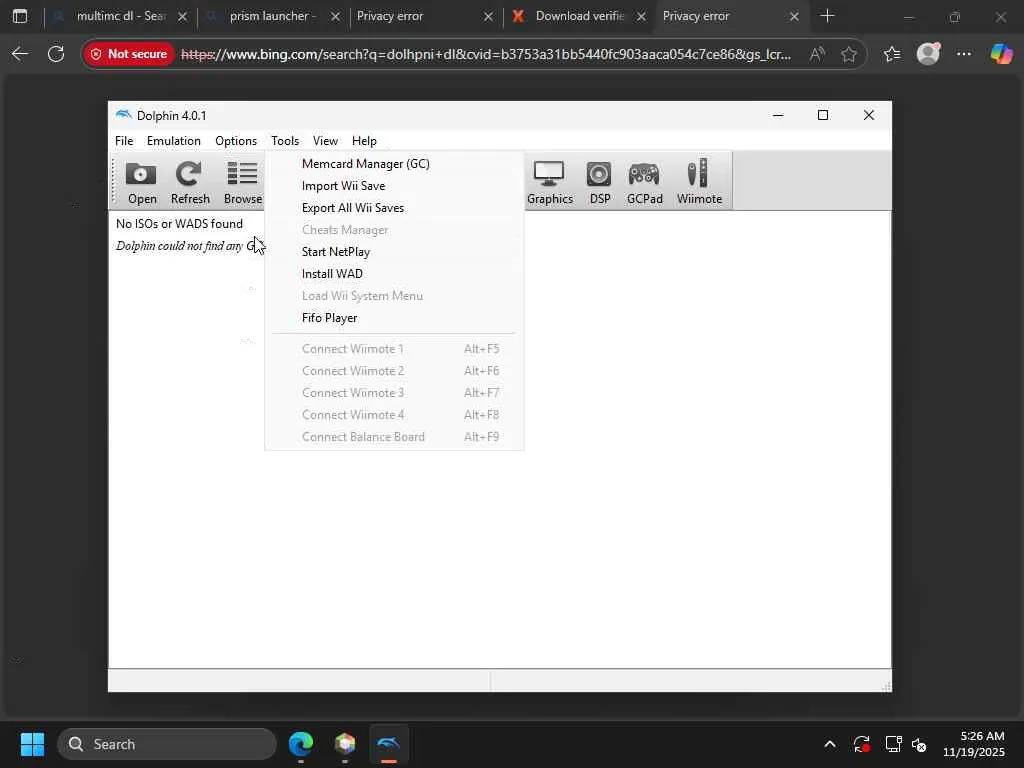Open the DSP audio settings icon
Viewport: 1024px width, 768px height.
(x=600, y=182)
